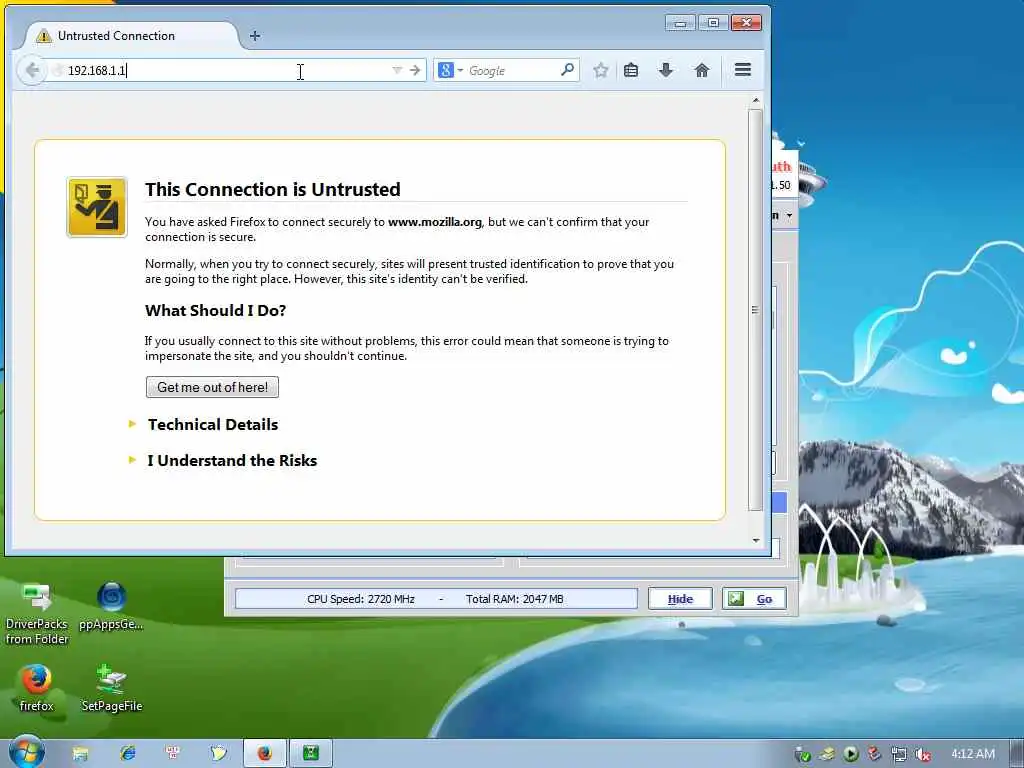Go back using the browser back arrow
Viewport: 1024px width, 768px height.
click(x=31, y=70)
